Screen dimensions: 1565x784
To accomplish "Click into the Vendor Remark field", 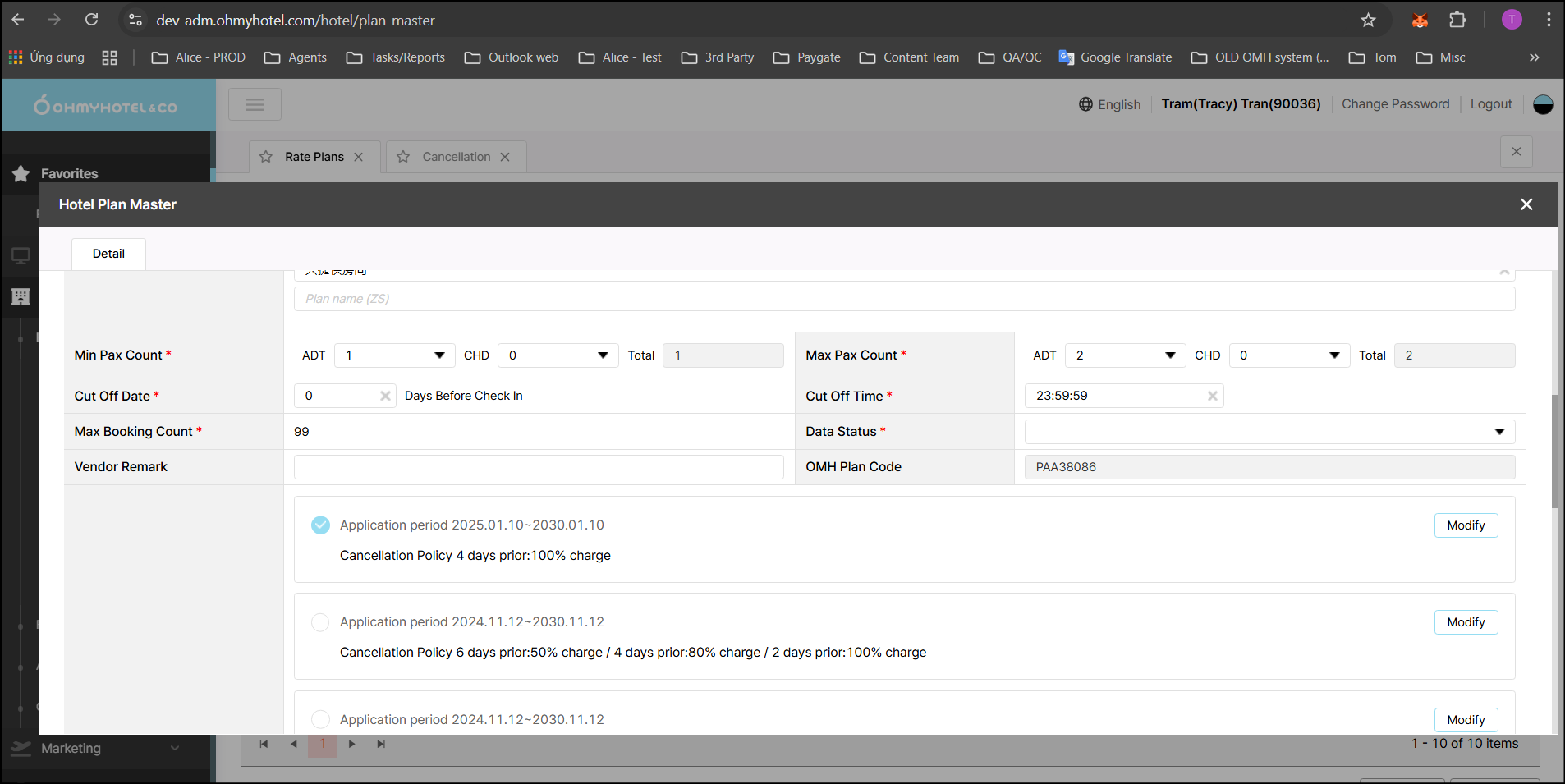I will click(538, 467).
